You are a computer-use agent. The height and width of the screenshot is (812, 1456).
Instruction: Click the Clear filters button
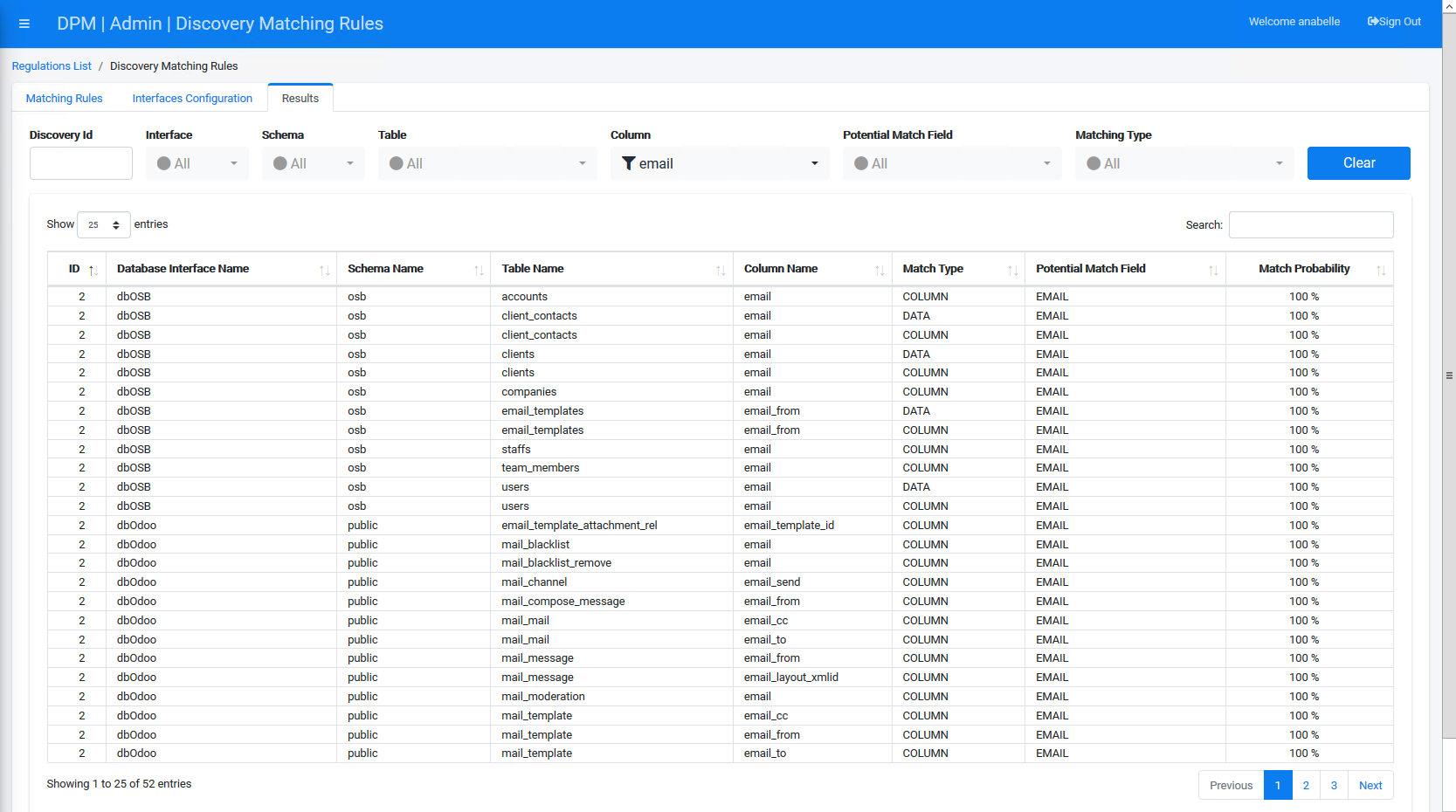click(1358, 163)
